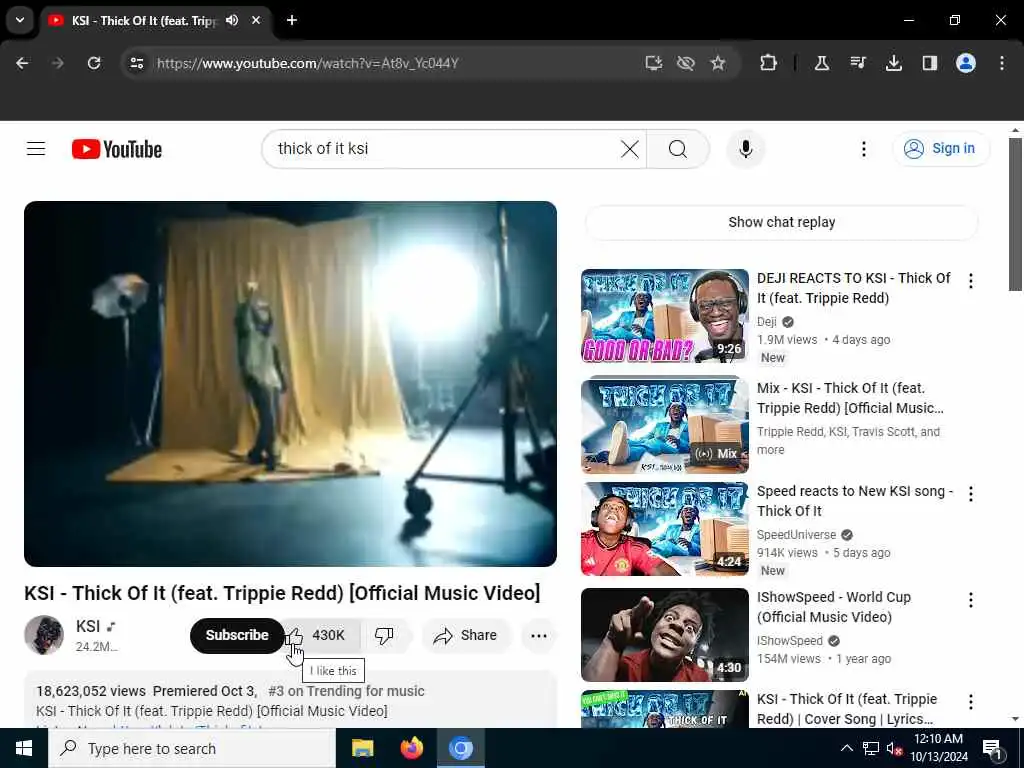Open the KSI Cover Song Lyrics video title
This screenshot has width=1024, height=768.
(x=847, y=709)
